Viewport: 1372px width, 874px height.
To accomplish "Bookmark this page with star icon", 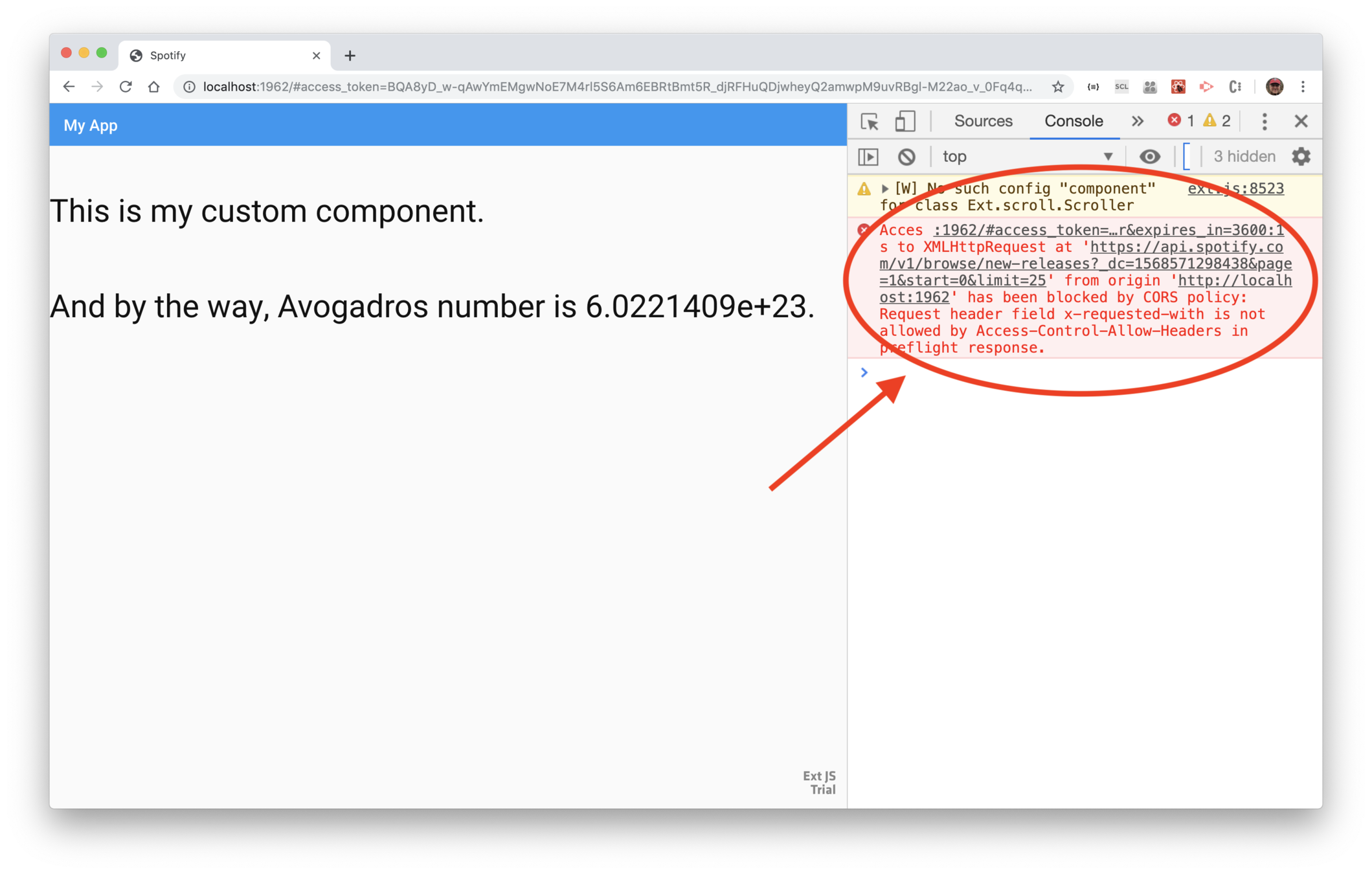I will [1058, 87].
